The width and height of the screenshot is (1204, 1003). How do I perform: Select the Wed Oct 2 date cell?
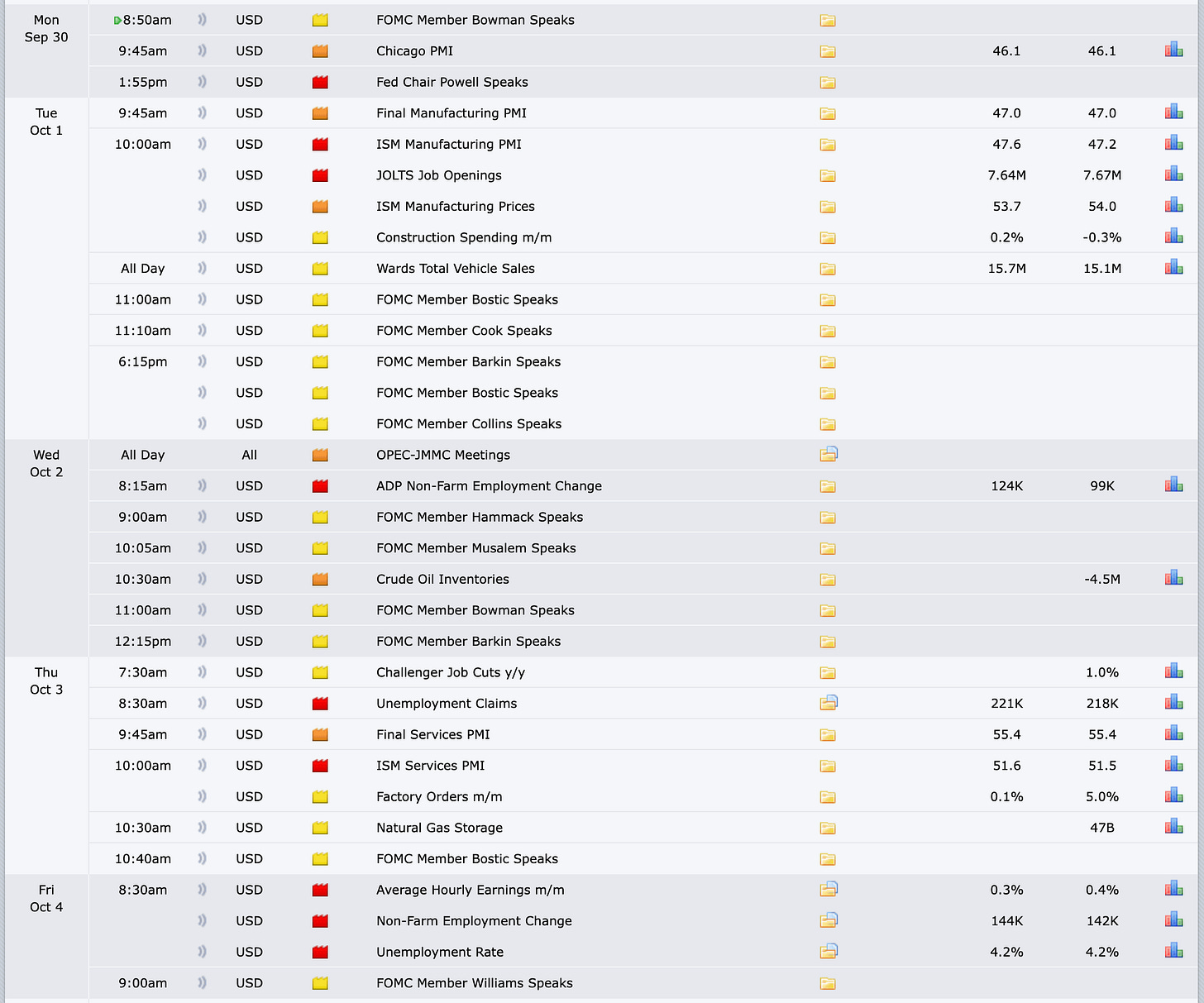click(46, 463)
